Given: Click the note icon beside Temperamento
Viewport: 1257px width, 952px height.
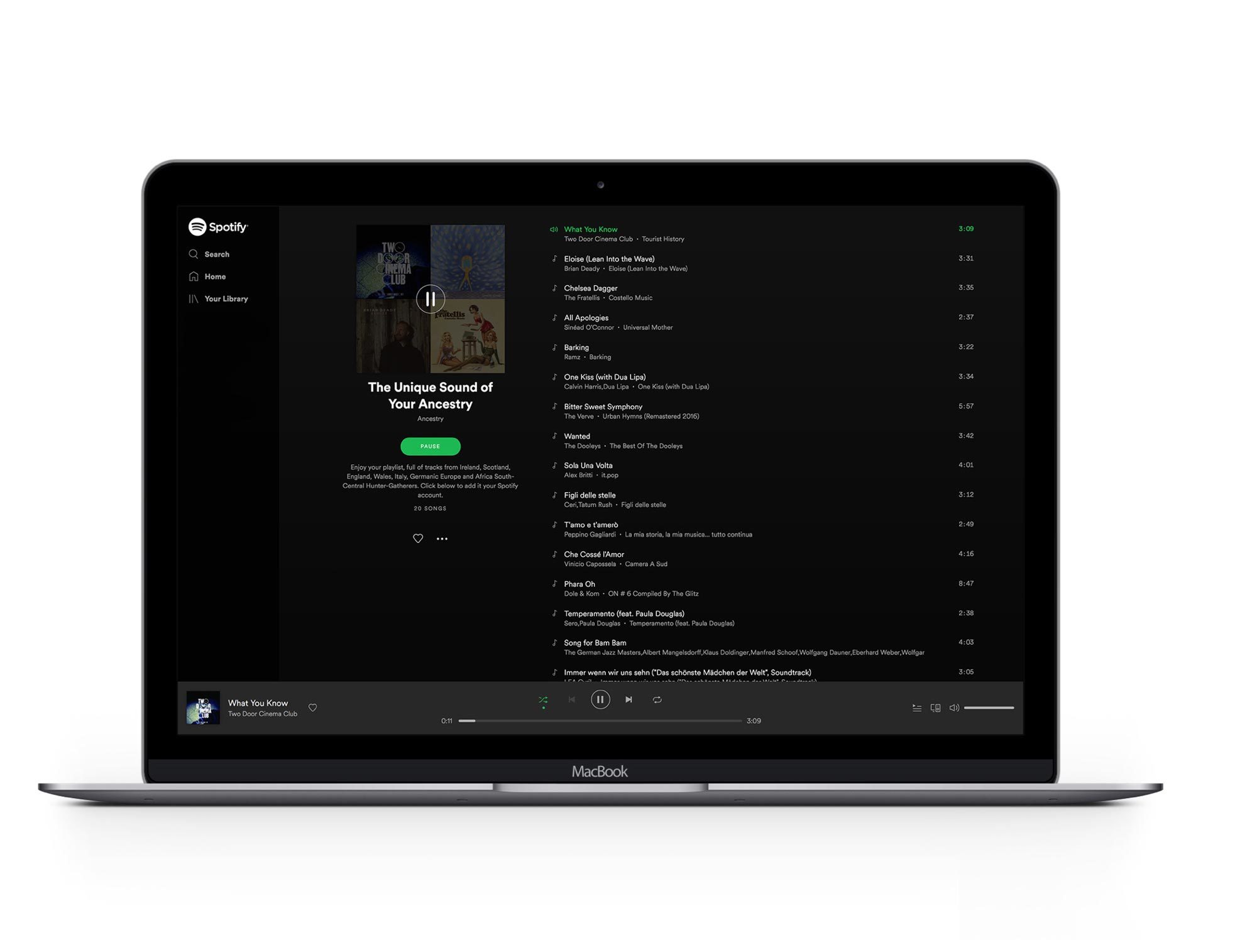Looking at the screenshot, I should pos(554,613).
